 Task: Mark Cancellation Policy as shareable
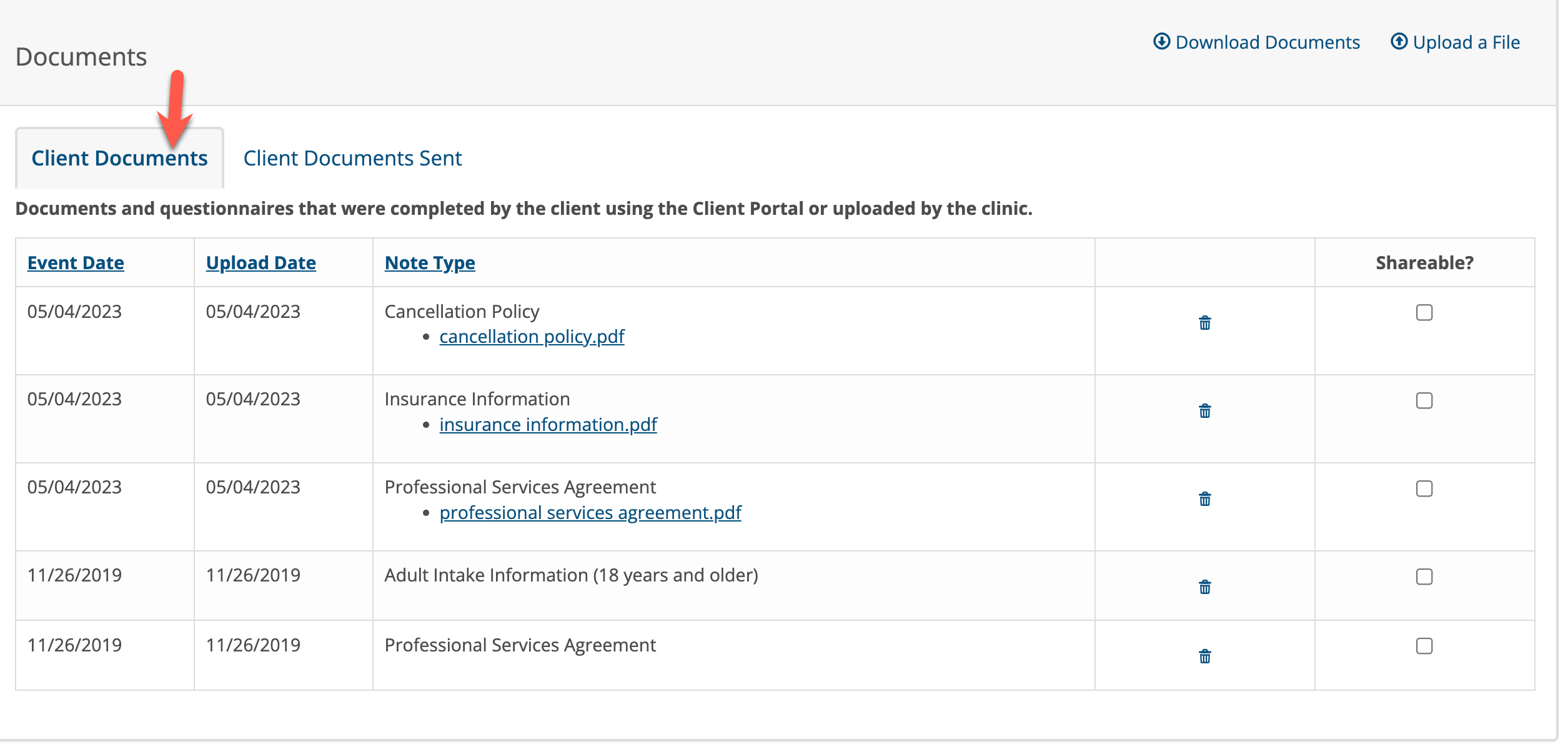pos(1424,314)
